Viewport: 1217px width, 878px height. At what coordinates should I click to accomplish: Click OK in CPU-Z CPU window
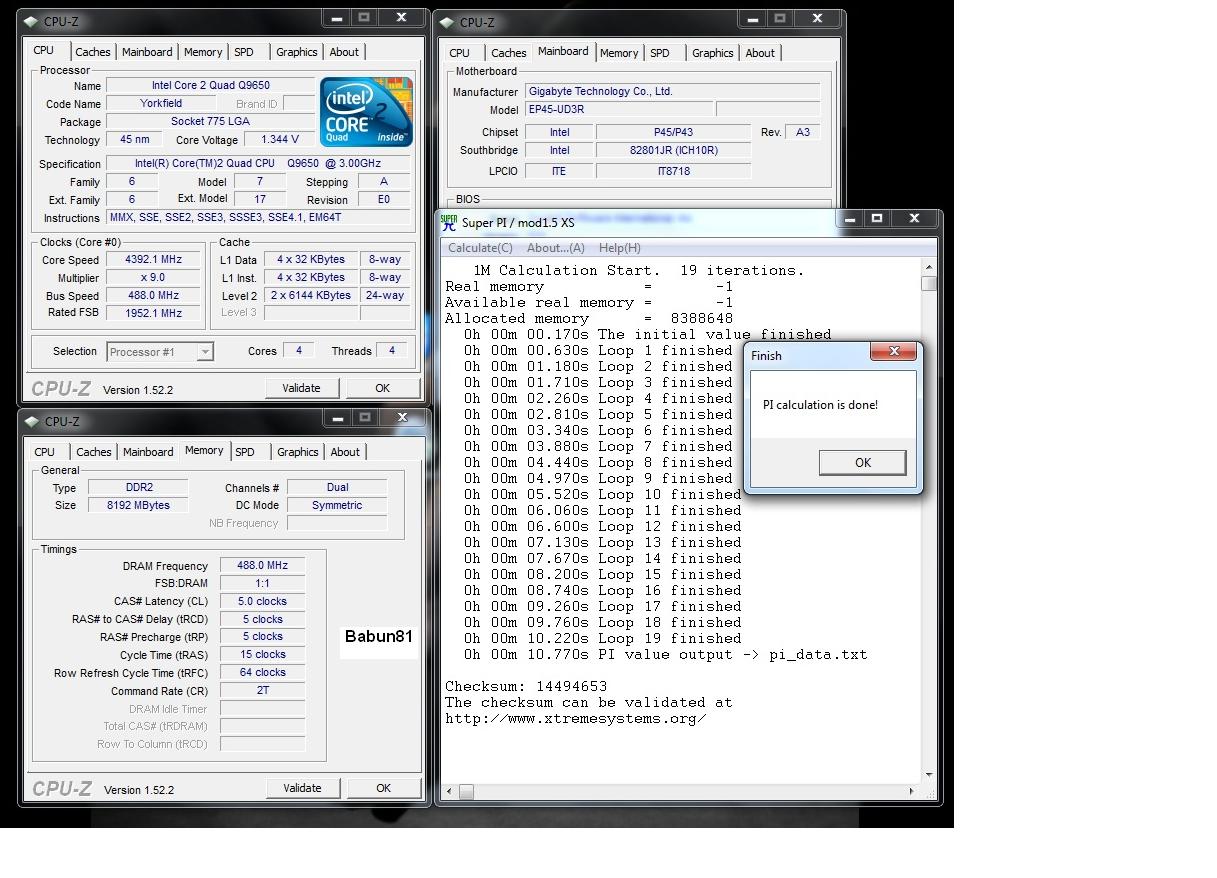pyautogui.click(x=382, y=388)
